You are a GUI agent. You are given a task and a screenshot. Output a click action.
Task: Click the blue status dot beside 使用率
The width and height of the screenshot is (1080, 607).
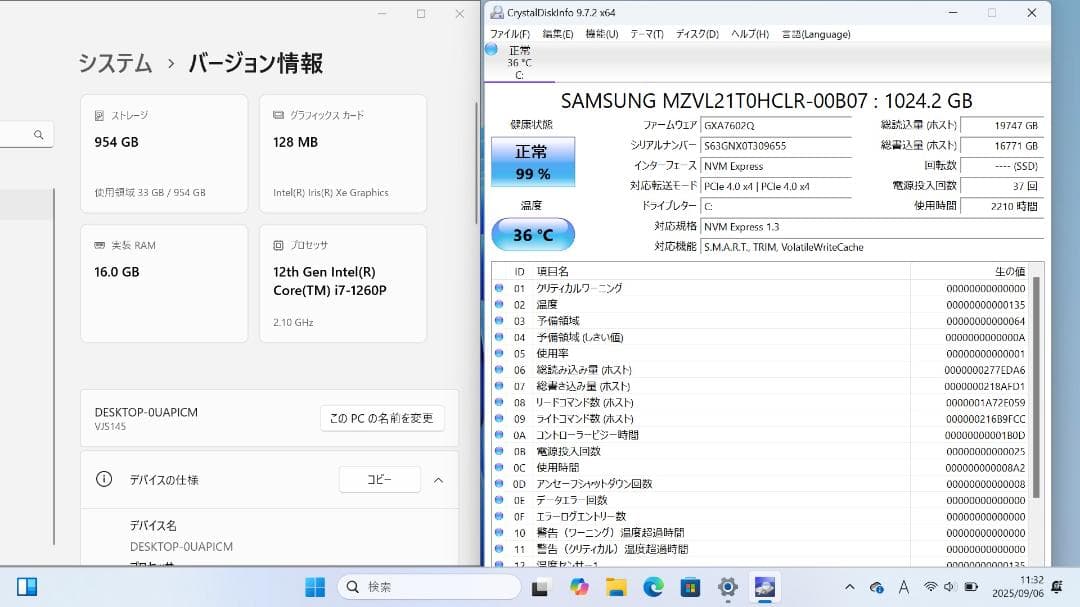(499, 353)
